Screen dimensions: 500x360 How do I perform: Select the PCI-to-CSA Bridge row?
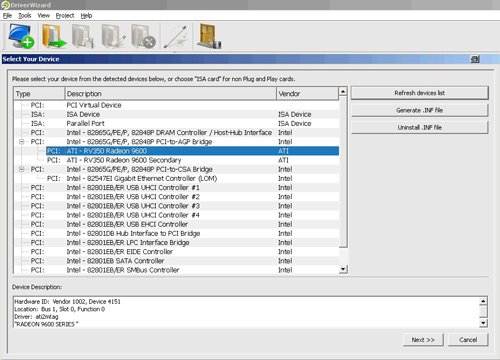(176, 169)
